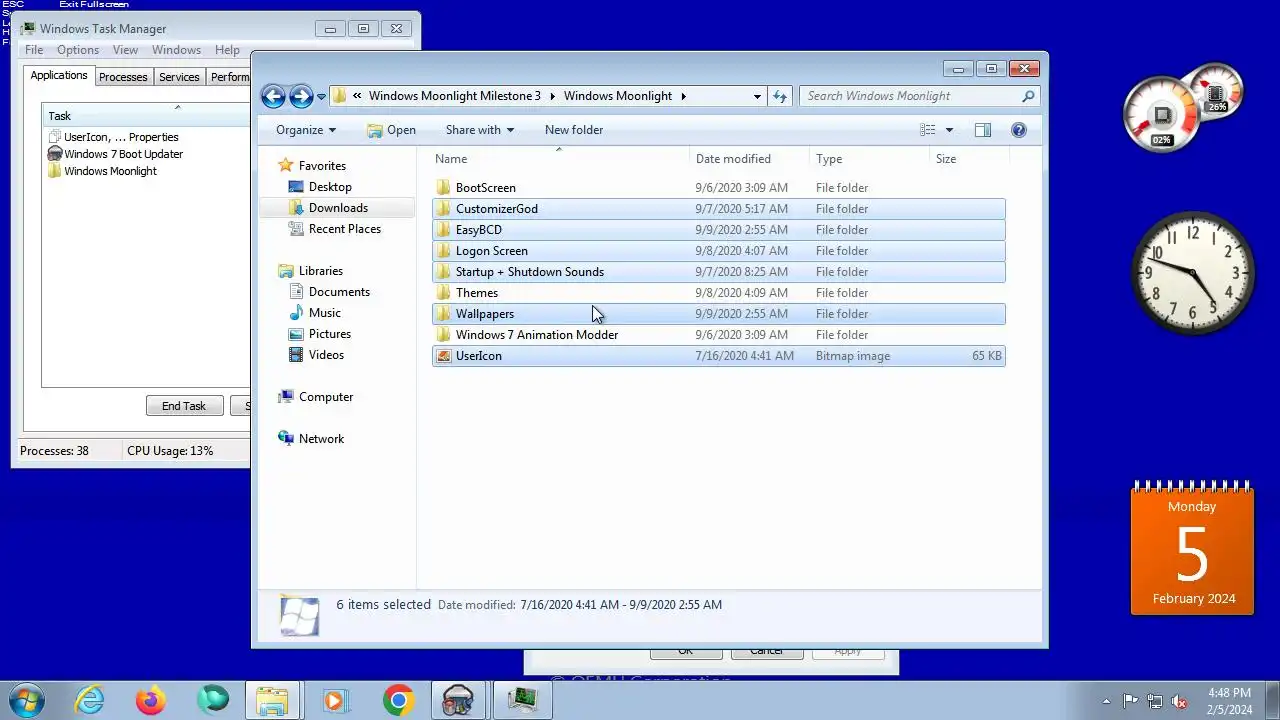The height and width of the screenshot is (720, 1280).
Task: Click the calendar gadget showing Monday 5
Action: coord(1192,548)
